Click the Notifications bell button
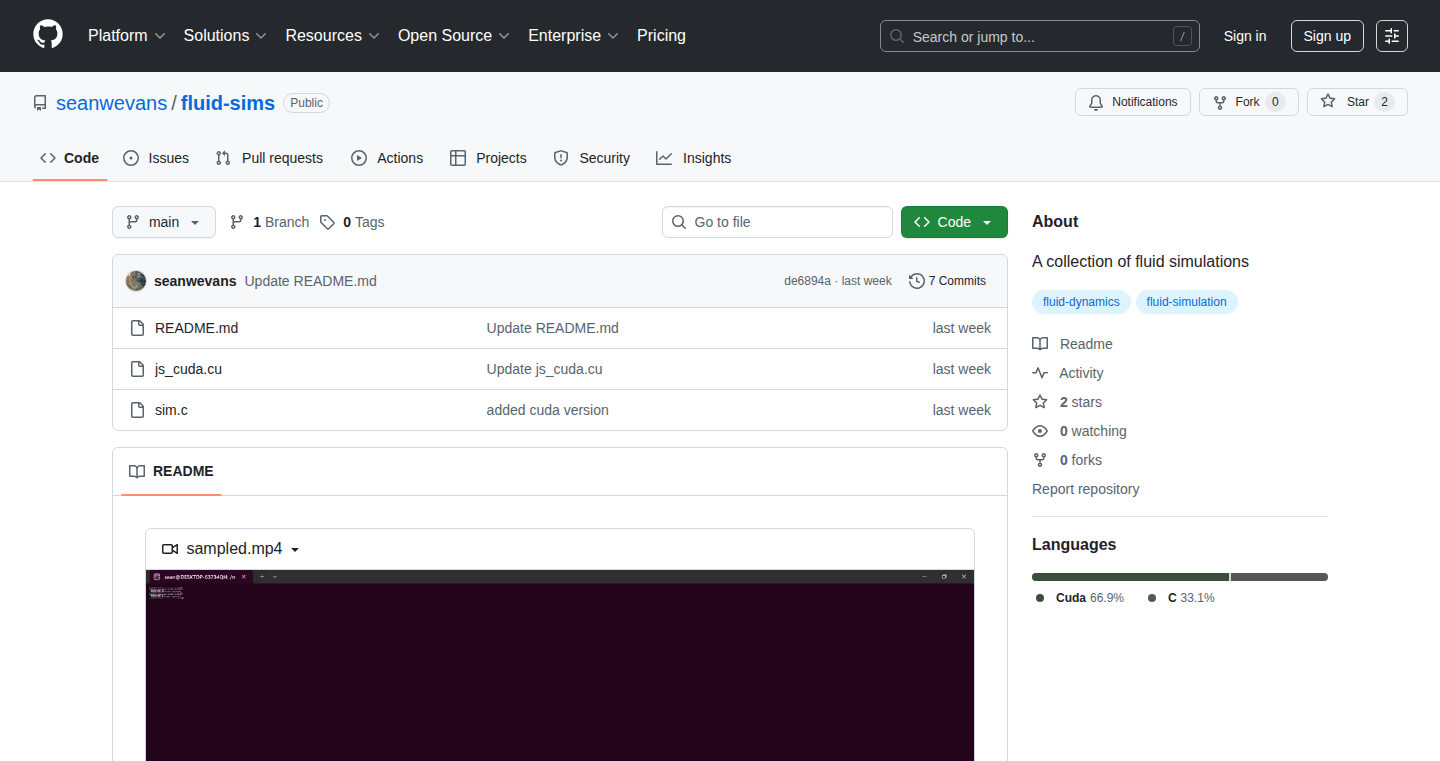The width and height of the screenshot is (1440, 761). (x=1133, y=102)
